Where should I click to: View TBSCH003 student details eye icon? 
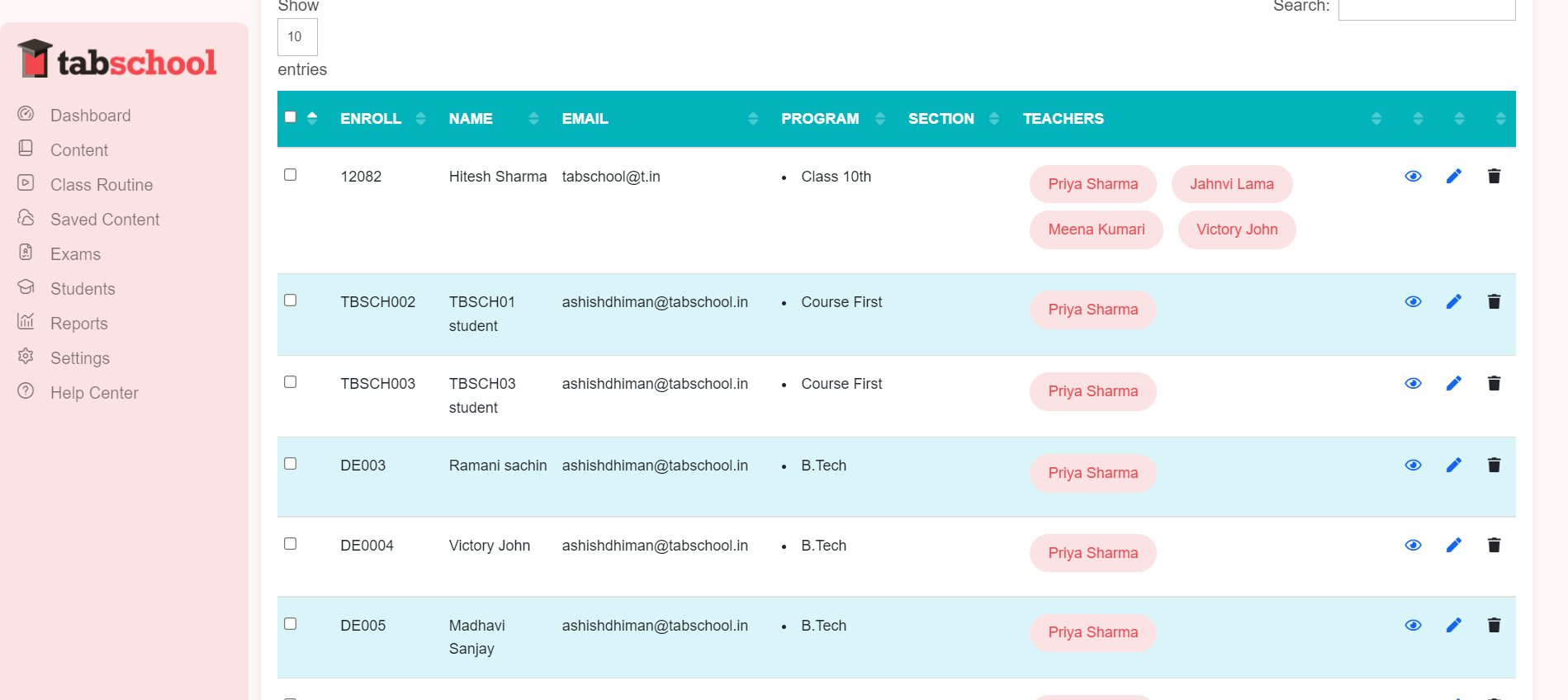pos(1413,383)
